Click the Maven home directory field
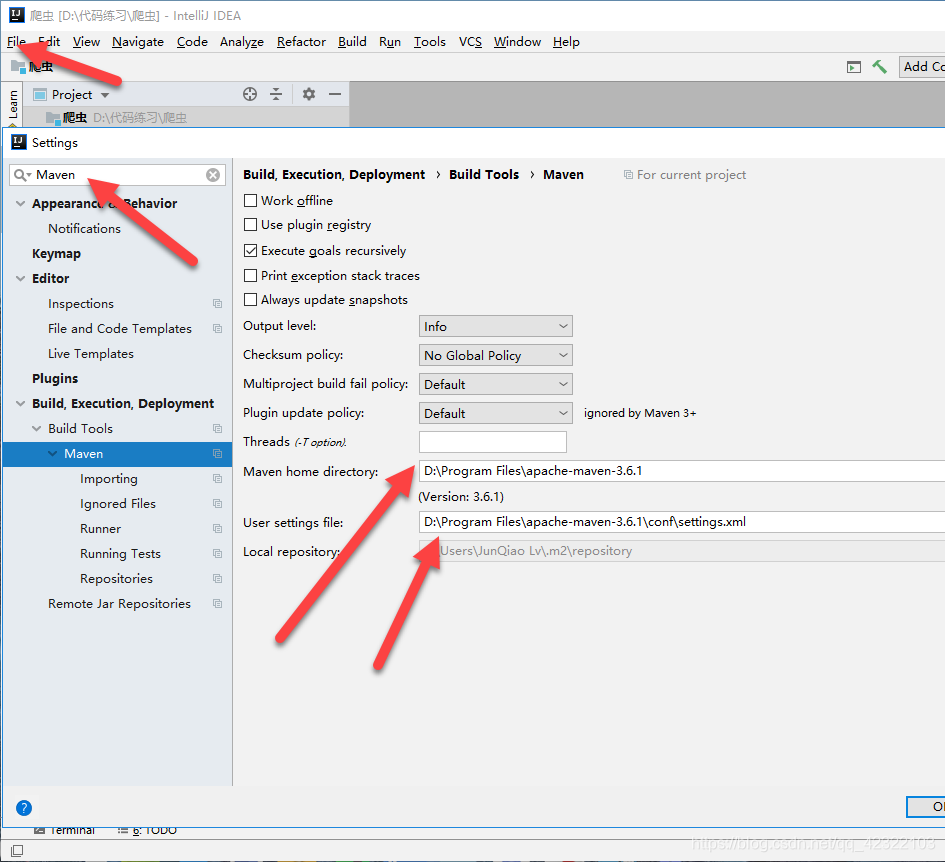 (x=682, y=471)
